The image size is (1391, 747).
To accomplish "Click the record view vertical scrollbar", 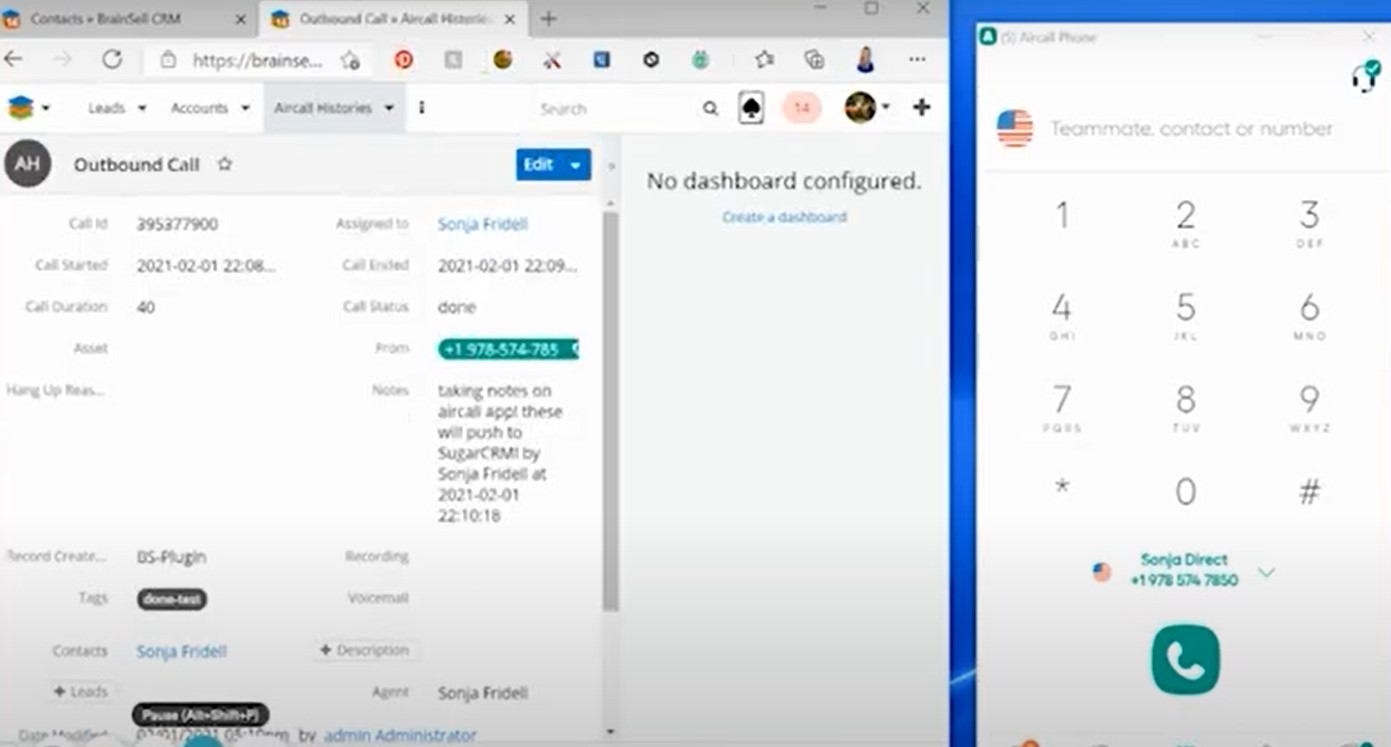I will [610, 410].
